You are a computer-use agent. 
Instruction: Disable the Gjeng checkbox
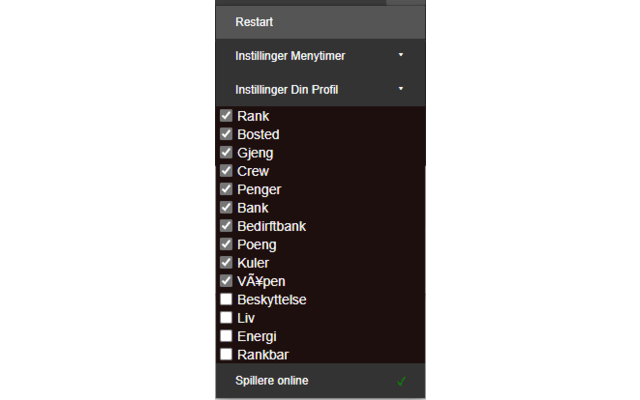tap(226, 153)
